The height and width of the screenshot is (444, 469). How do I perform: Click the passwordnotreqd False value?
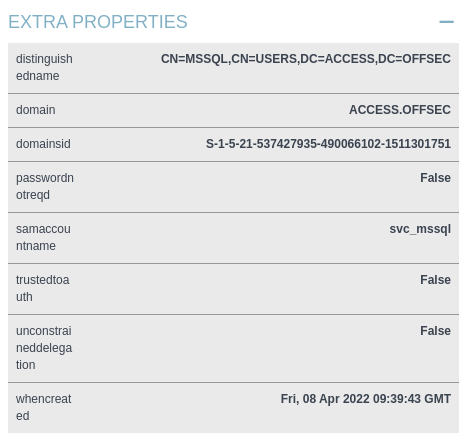click(x=435, y=178)
